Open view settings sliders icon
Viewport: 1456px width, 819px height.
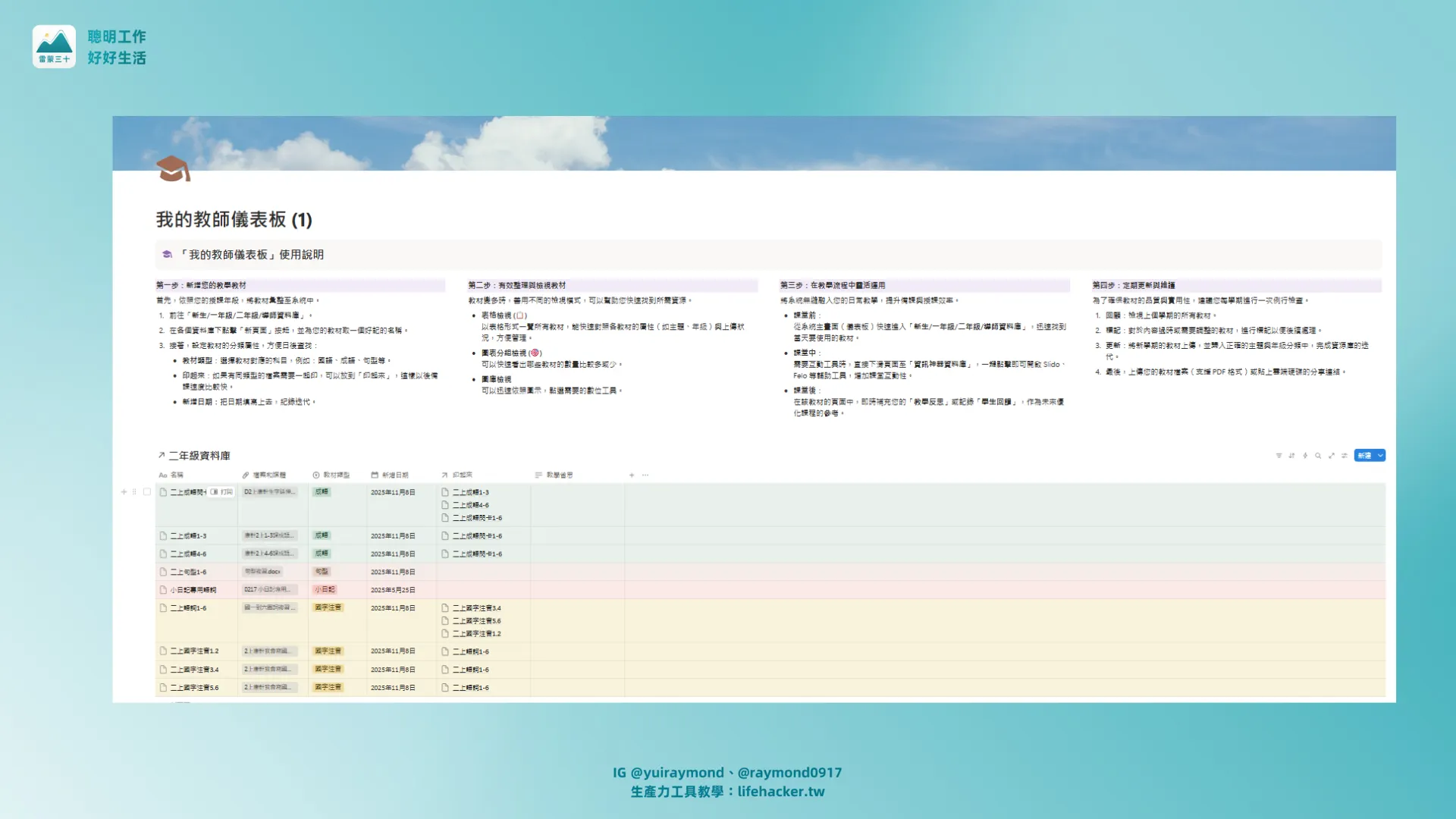coord(1345,456)
